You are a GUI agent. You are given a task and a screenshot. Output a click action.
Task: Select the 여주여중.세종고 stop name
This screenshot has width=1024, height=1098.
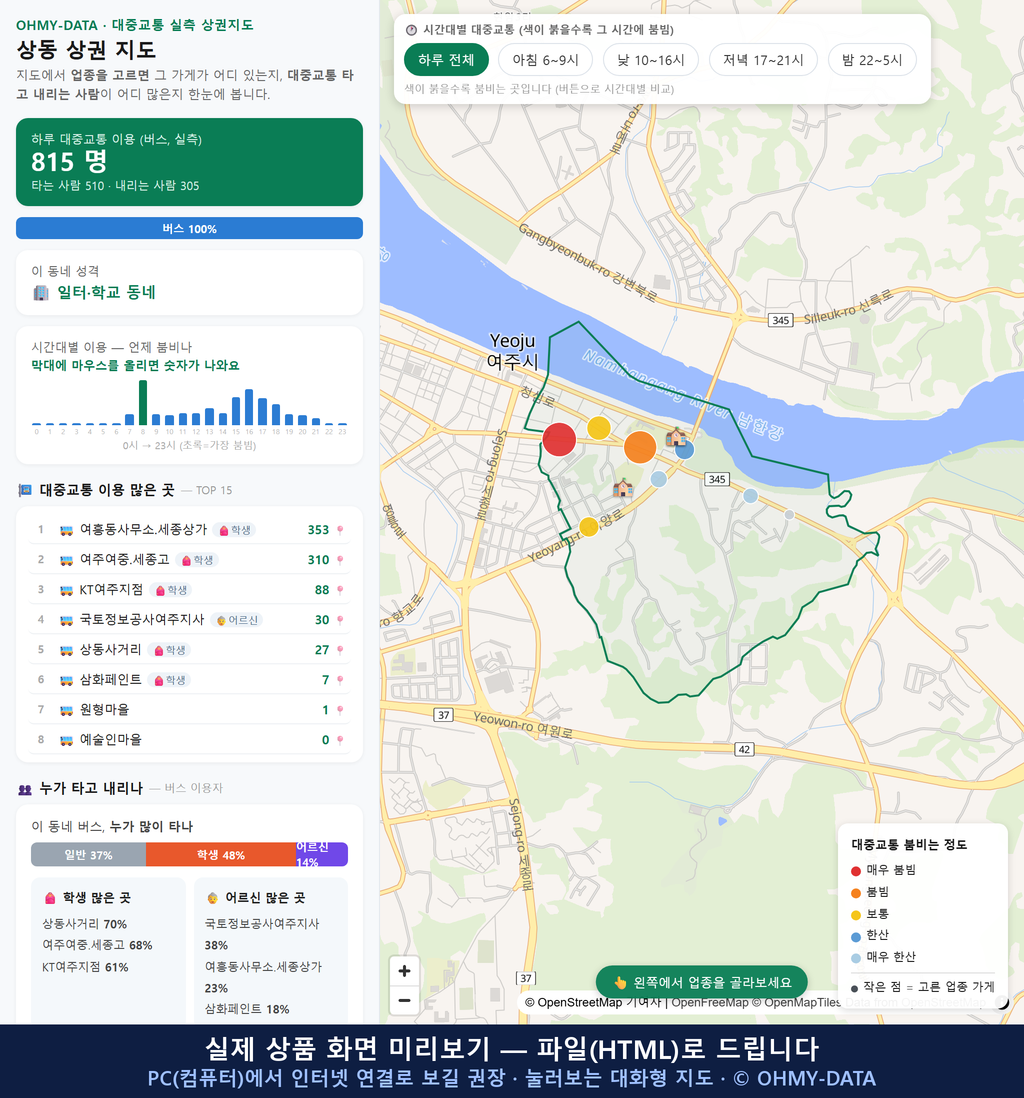125,560
